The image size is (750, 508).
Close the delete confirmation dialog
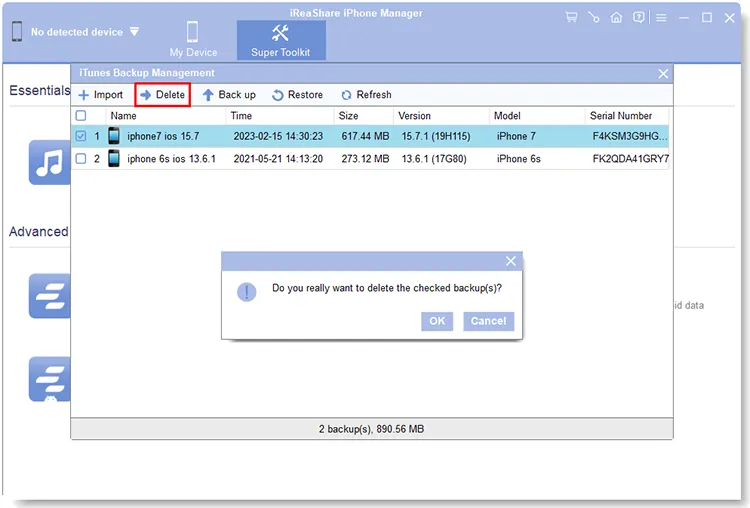pyautogui.click(x=511, y=261)
